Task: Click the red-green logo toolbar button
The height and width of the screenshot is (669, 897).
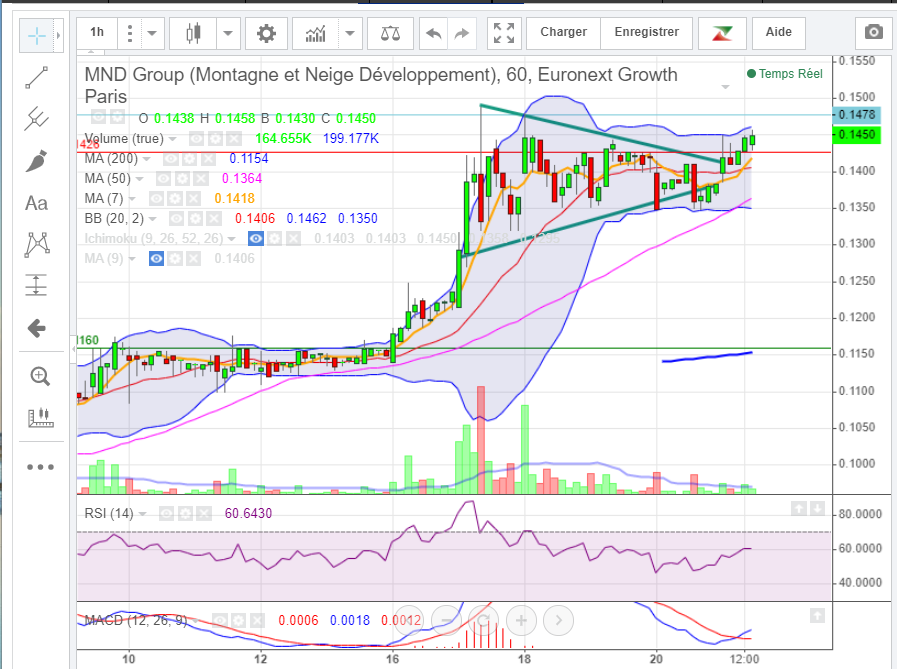Action: click(x=722, y=33)
